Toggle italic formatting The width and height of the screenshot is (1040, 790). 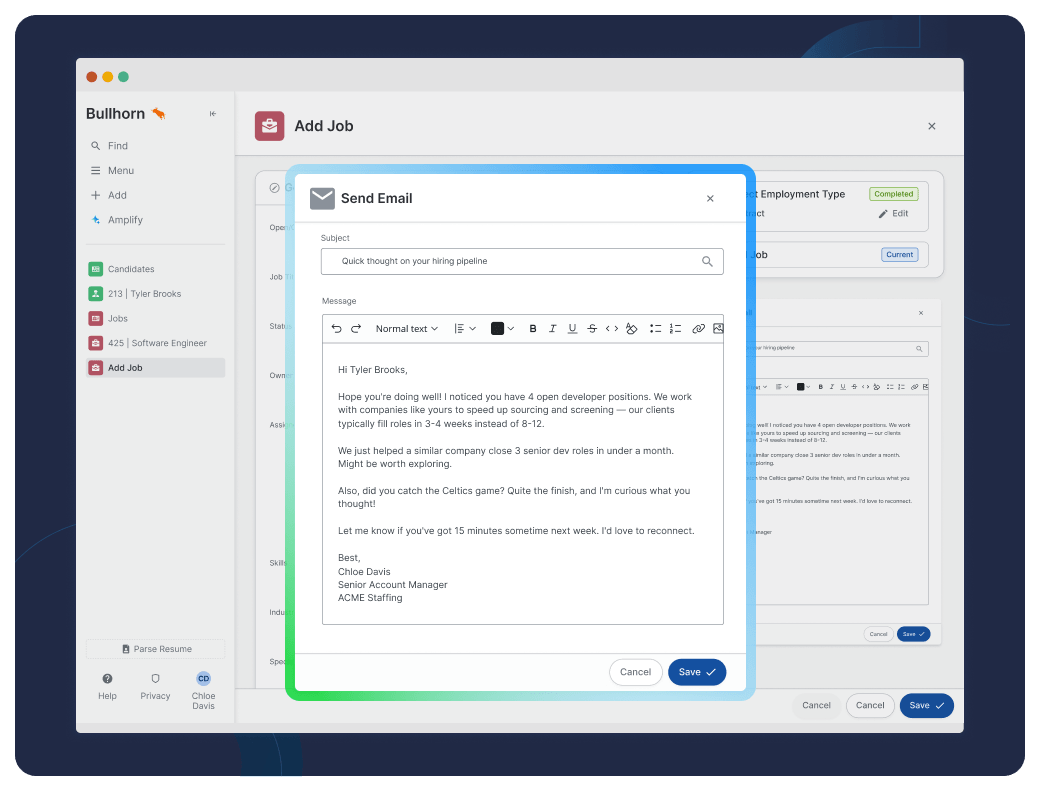(x=552, y=328)
